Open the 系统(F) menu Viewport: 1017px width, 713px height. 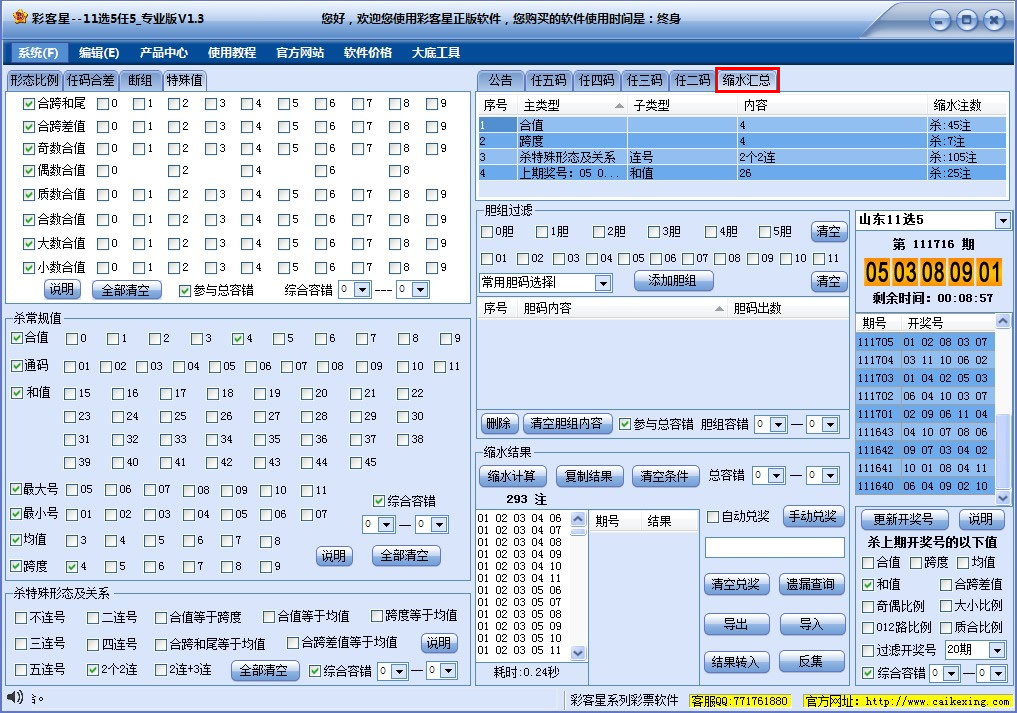[36, 52]
